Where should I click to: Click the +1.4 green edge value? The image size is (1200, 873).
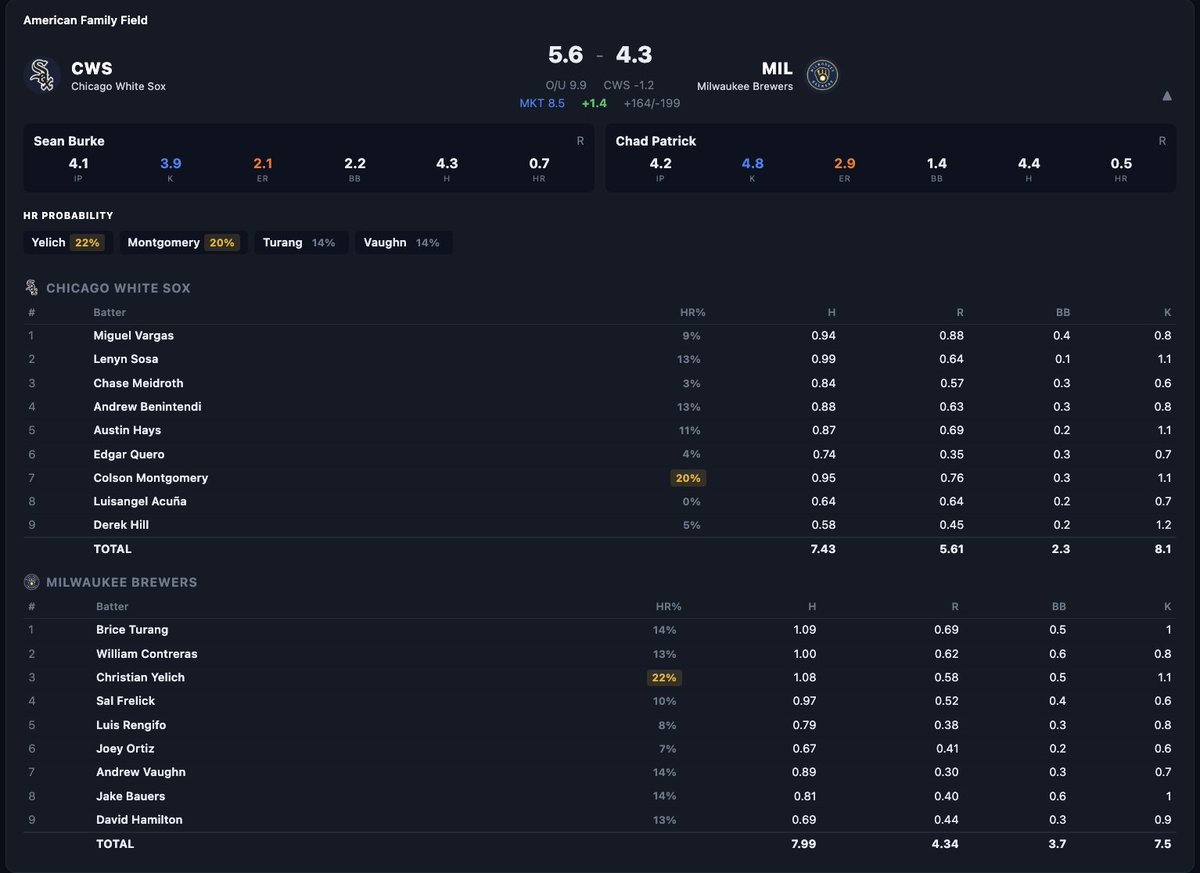pyautogui.click(x=594, y=103)
